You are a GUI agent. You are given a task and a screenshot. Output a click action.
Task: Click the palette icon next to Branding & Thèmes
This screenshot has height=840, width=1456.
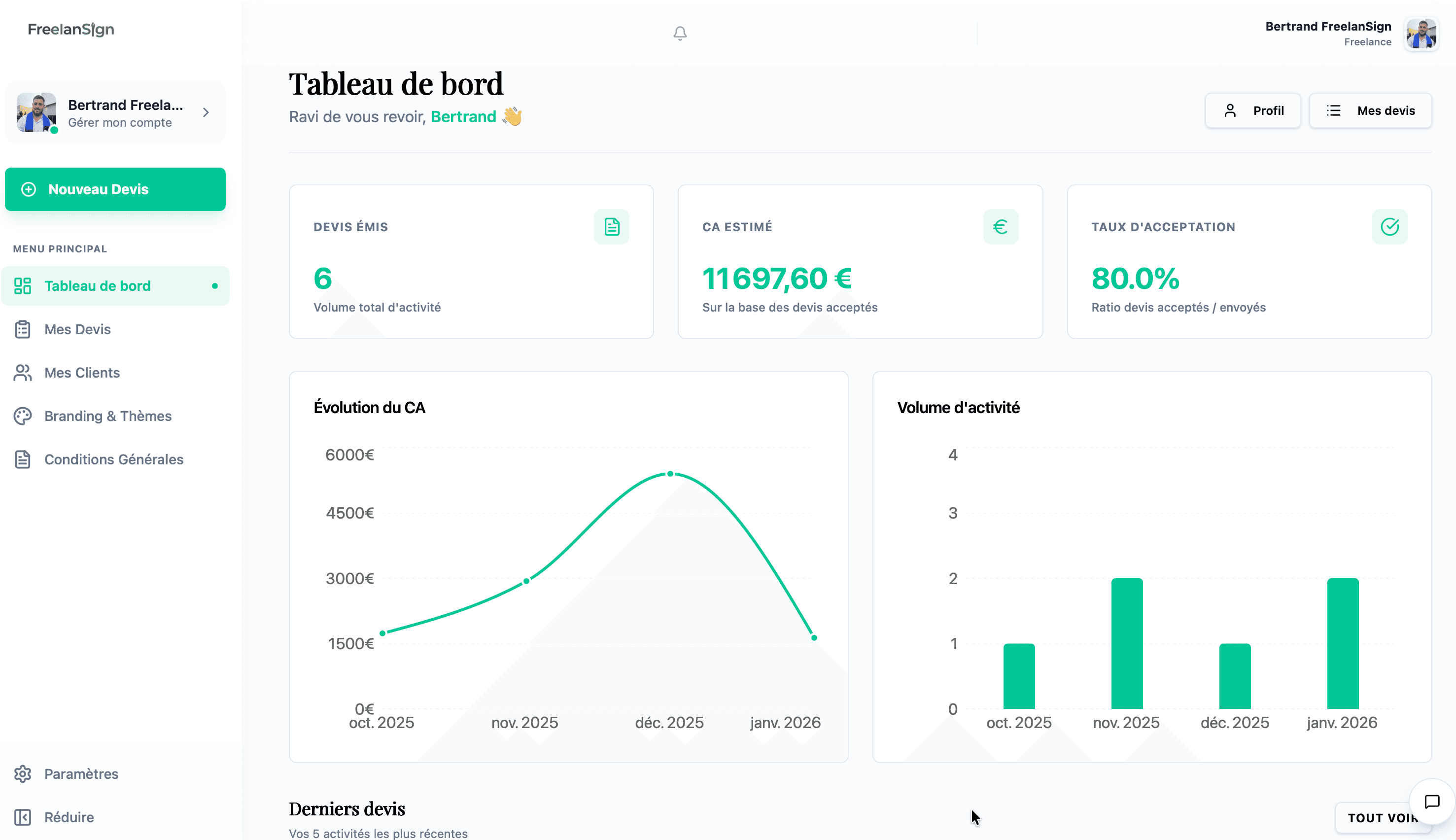[x=23, y=416]
